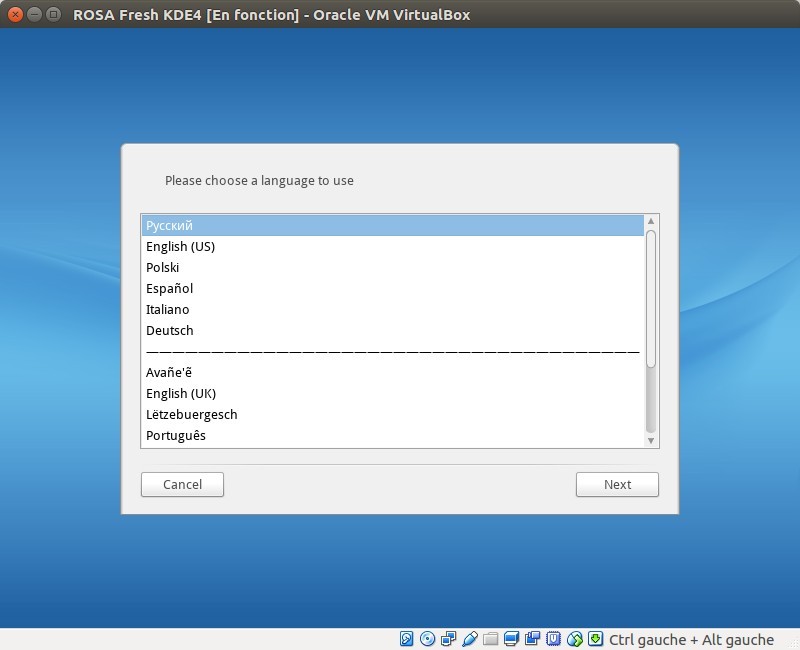The width and height of the screenshot is (800, 650).
Task: Click the Ctrl gauche + Alt gauche host key label
Action: (x=691, y=639)
